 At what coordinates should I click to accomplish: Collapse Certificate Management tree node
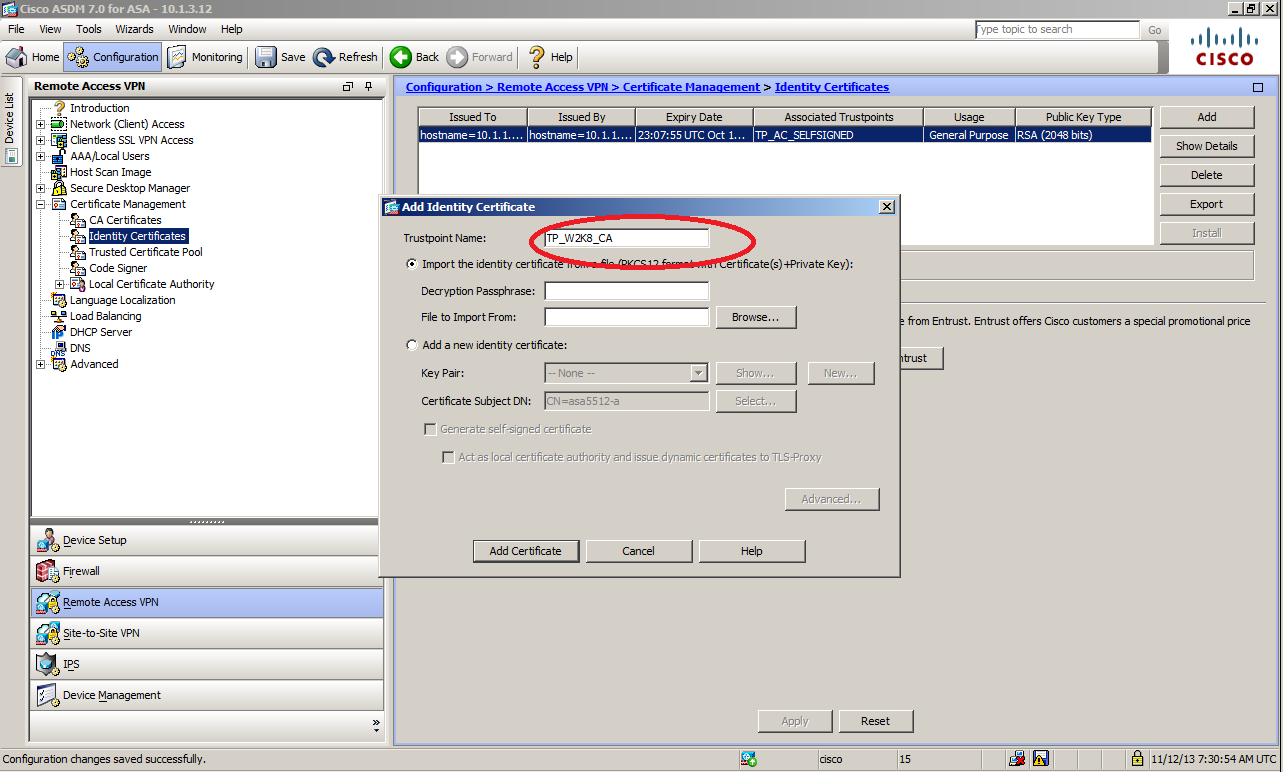tap(41, 204)
